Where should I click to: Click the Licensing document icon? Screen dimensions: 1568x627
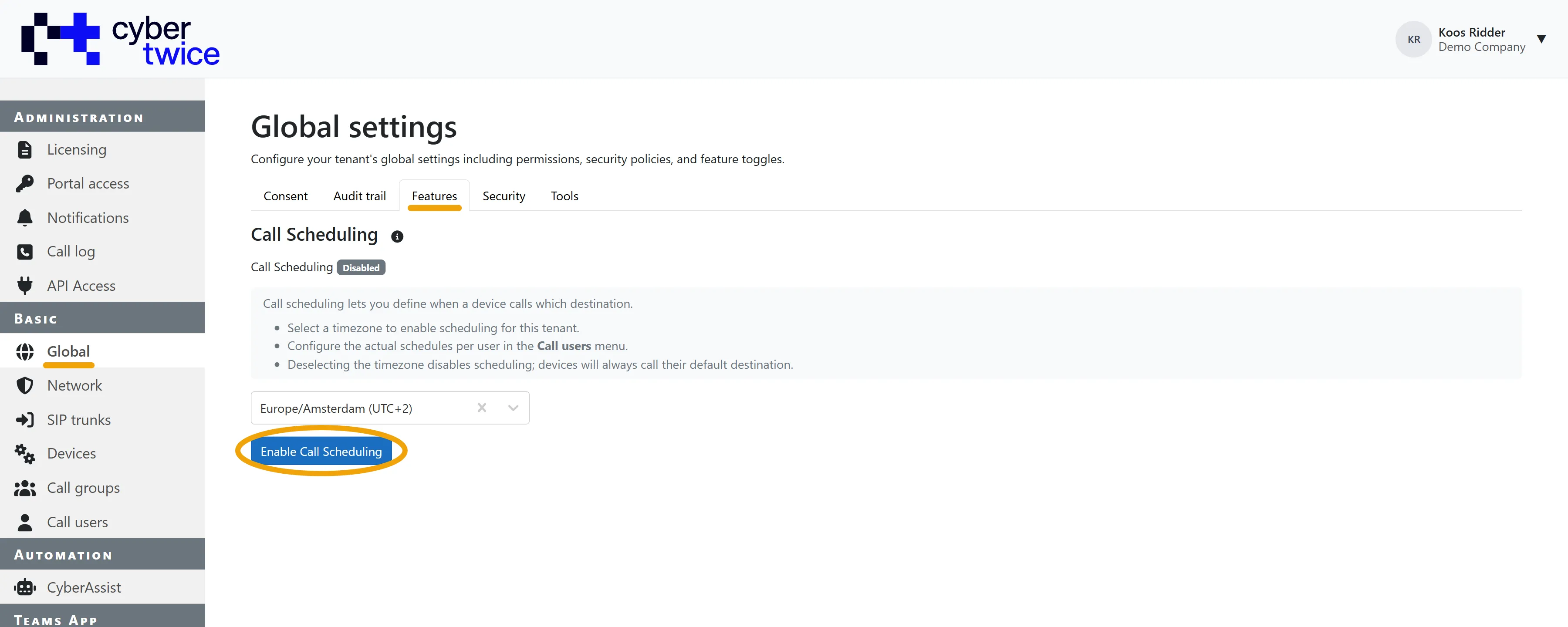click(x=24, y=150)
